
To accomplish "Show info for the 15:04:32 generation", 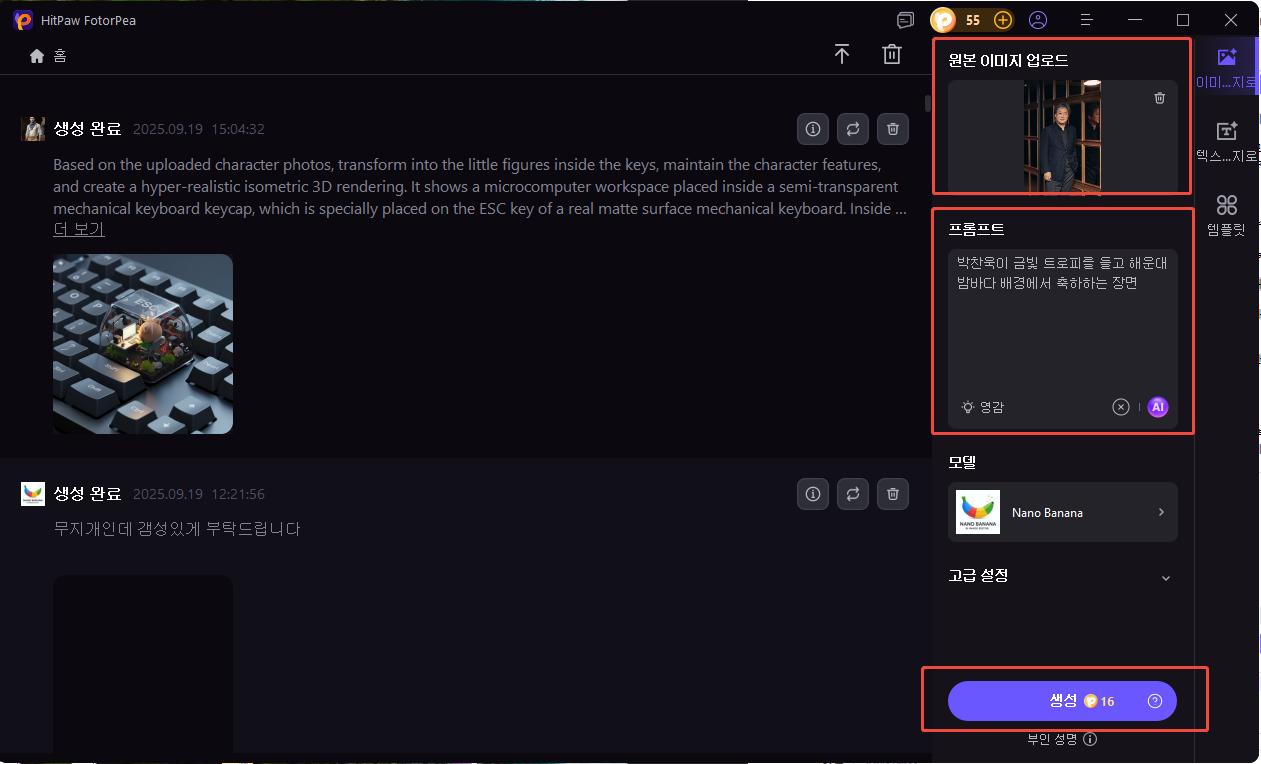I will [x=813, y=129].
